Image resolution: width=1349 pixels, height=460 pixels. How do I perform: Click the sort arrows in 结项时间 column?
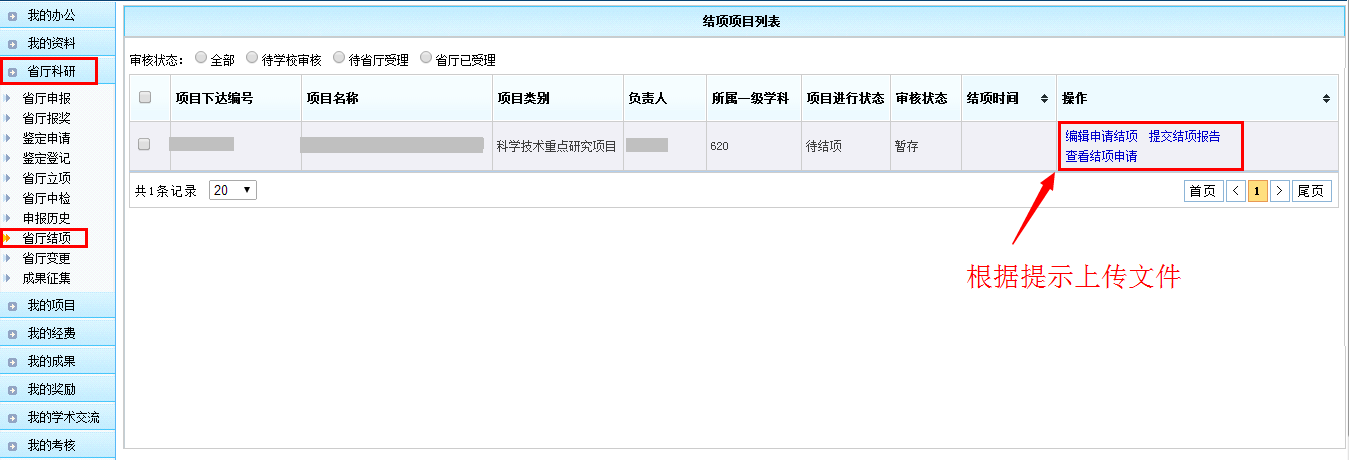click(x=1044, y=99)
